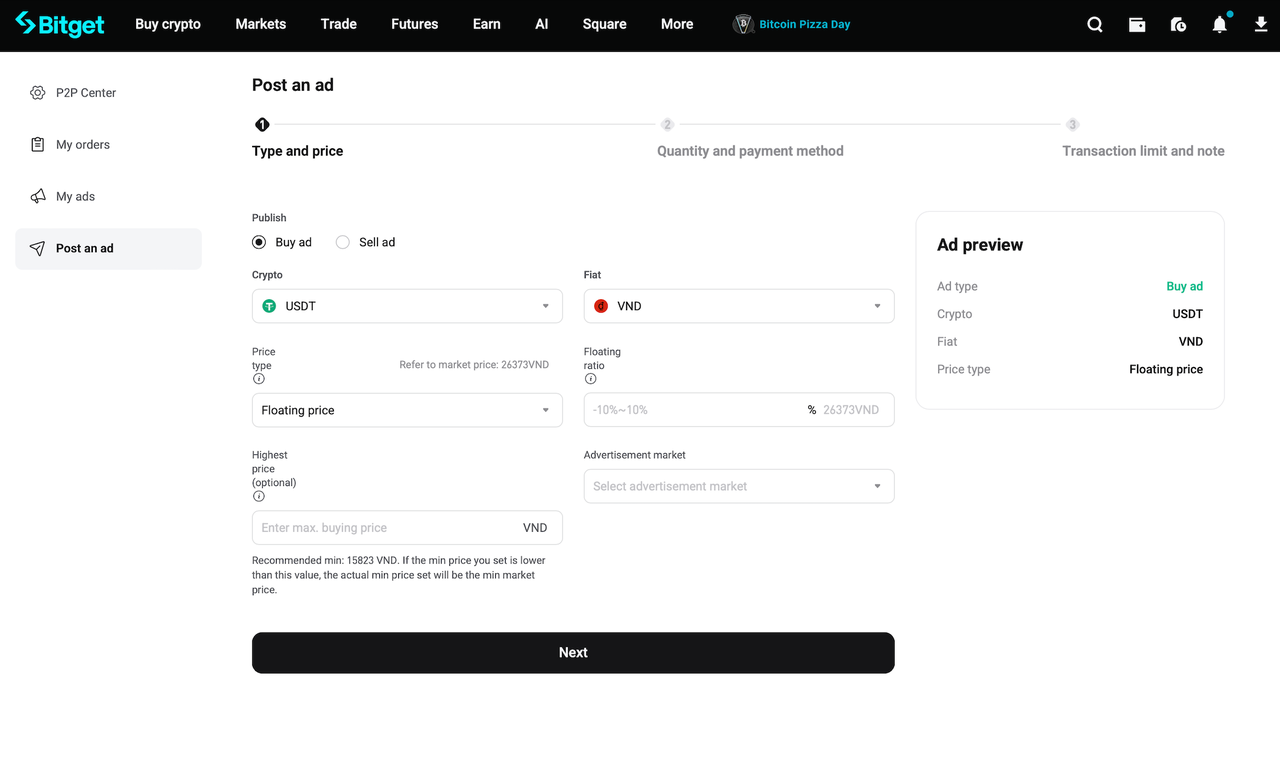The image size is (1280, 773).
Task: Click the Price type info icon
Action: tap(259, 379)
